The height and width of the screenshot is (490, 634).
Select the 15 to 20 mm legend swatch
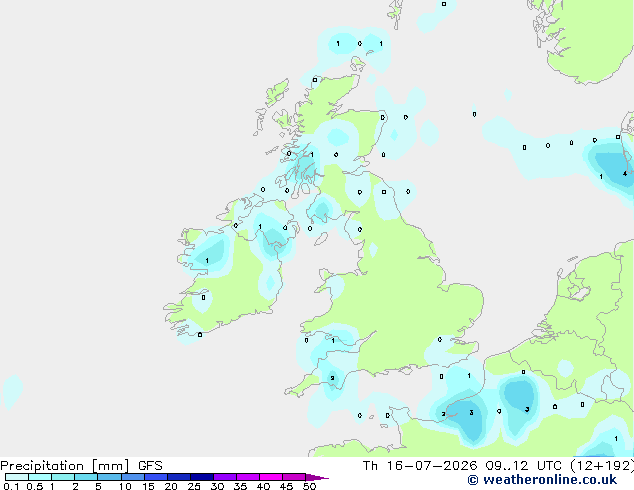pos(155,477)
